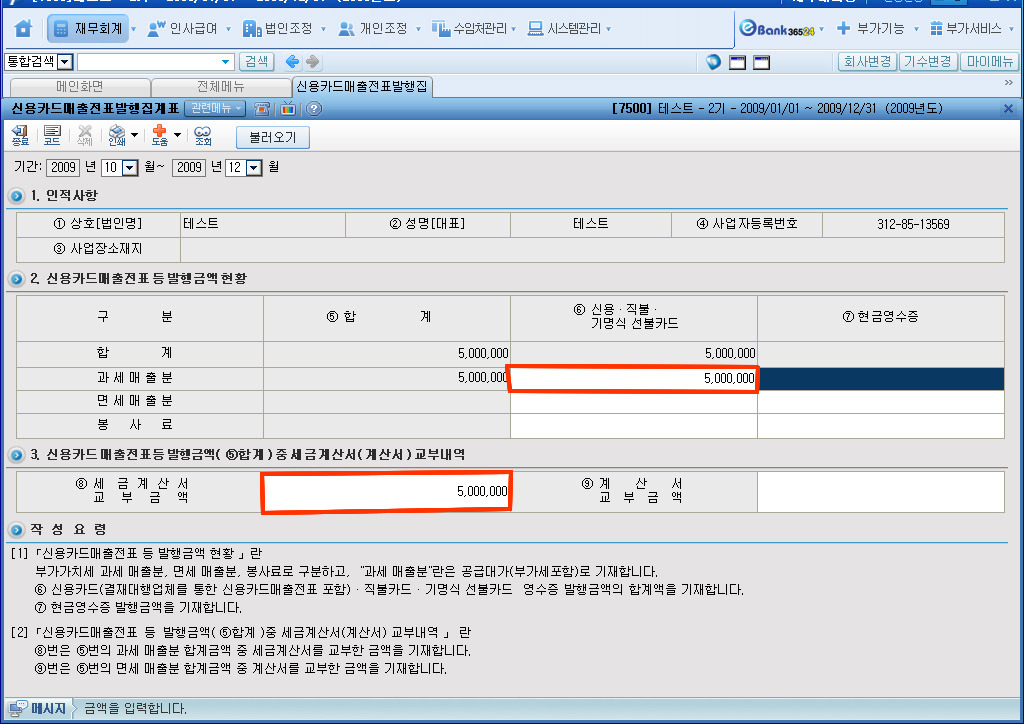Close the form with the X icon
The height and width of the screenshot is (724, 1024).
pos(1008,108)
